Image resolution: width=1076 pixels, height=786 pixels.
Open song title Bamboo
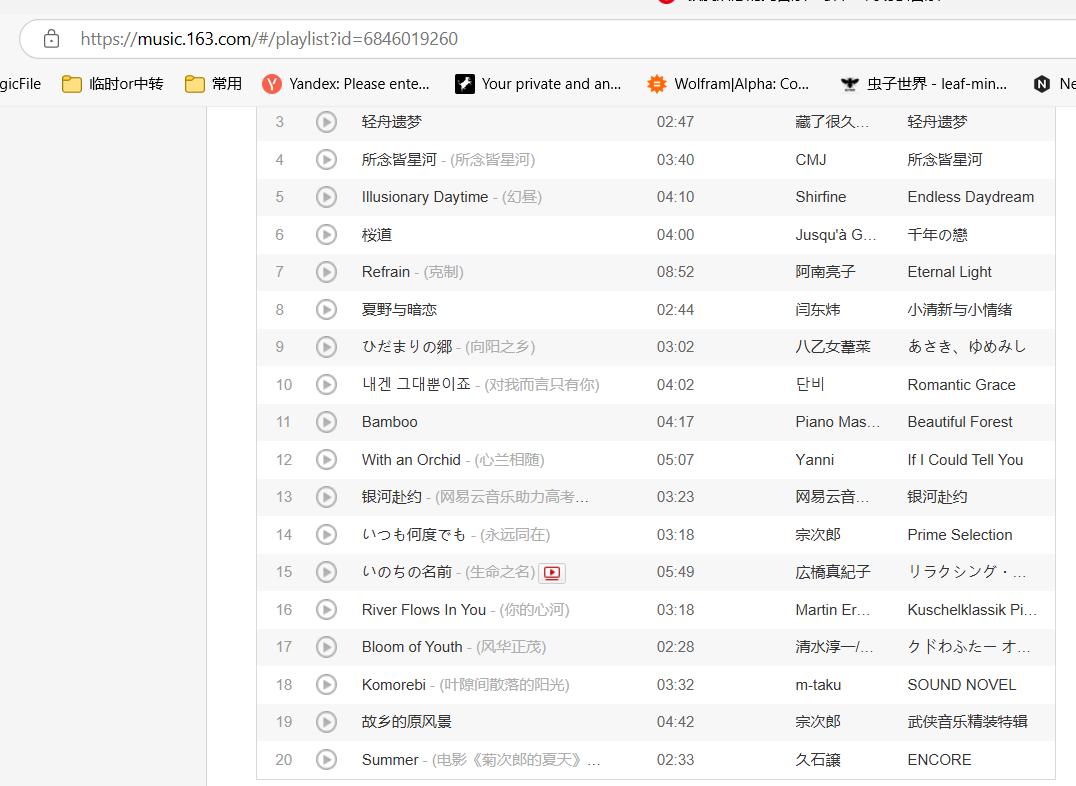[390, 421]
